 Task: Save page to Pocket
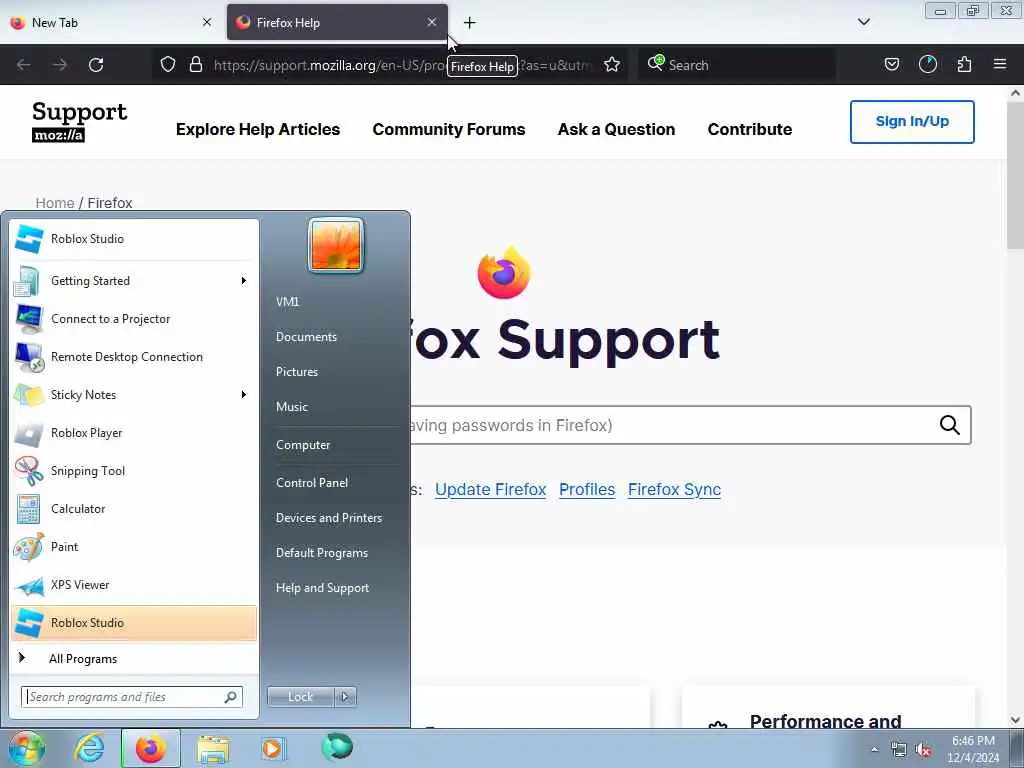pyautogui.click(x=891, y=65)
